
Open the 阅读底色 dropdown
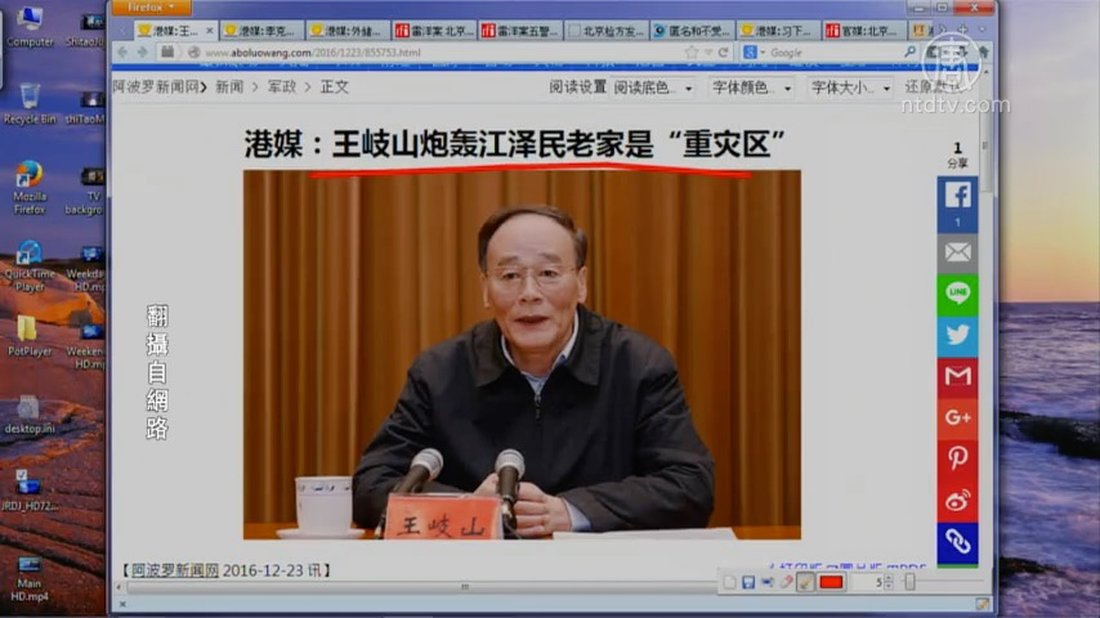[x=653, y=88]
